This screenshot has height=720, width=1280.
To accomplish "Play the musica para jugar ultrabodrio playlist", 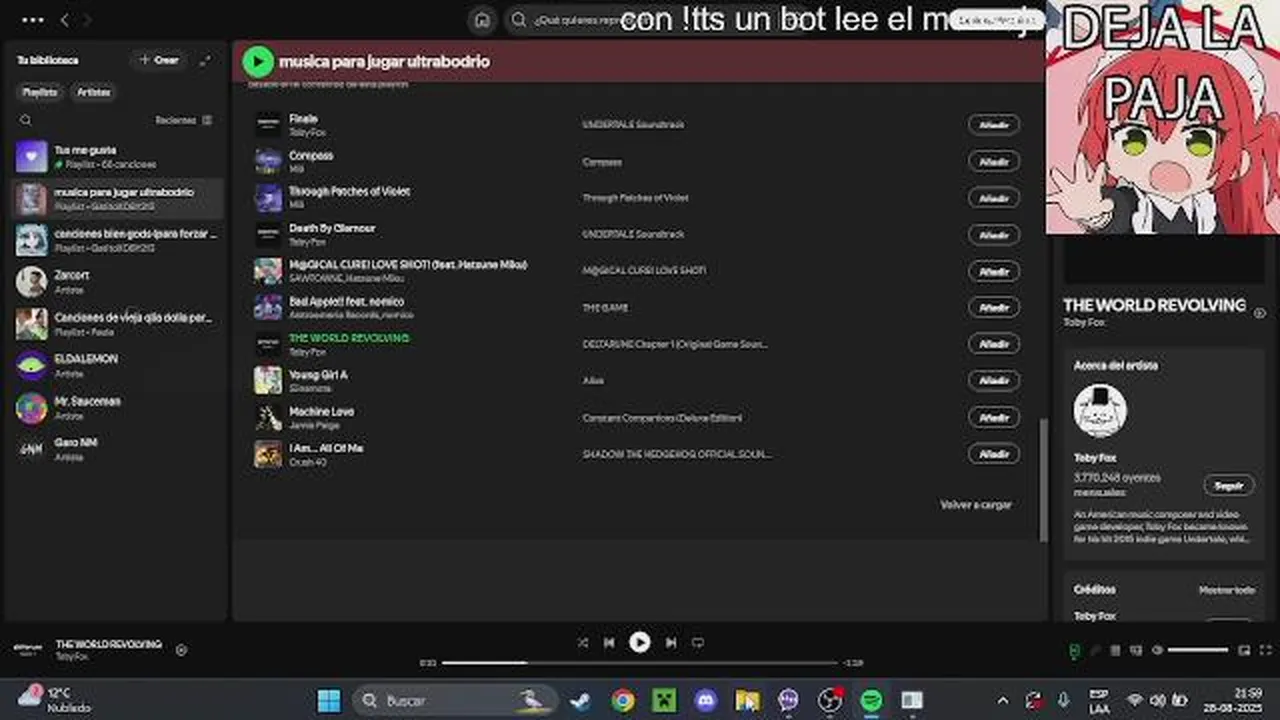I will [x=258, y=61].
